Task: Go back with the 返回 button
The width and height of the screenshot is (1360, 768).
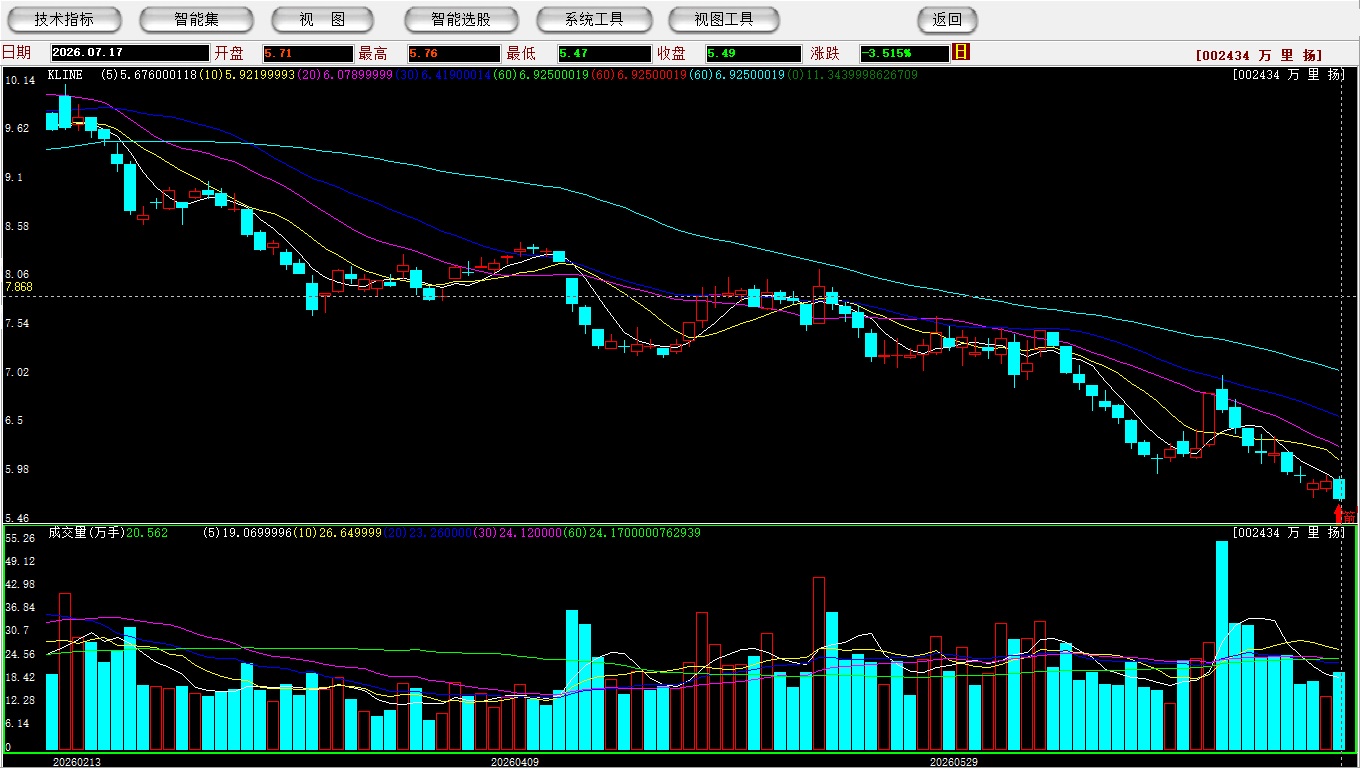Action: tap(947, 20)
